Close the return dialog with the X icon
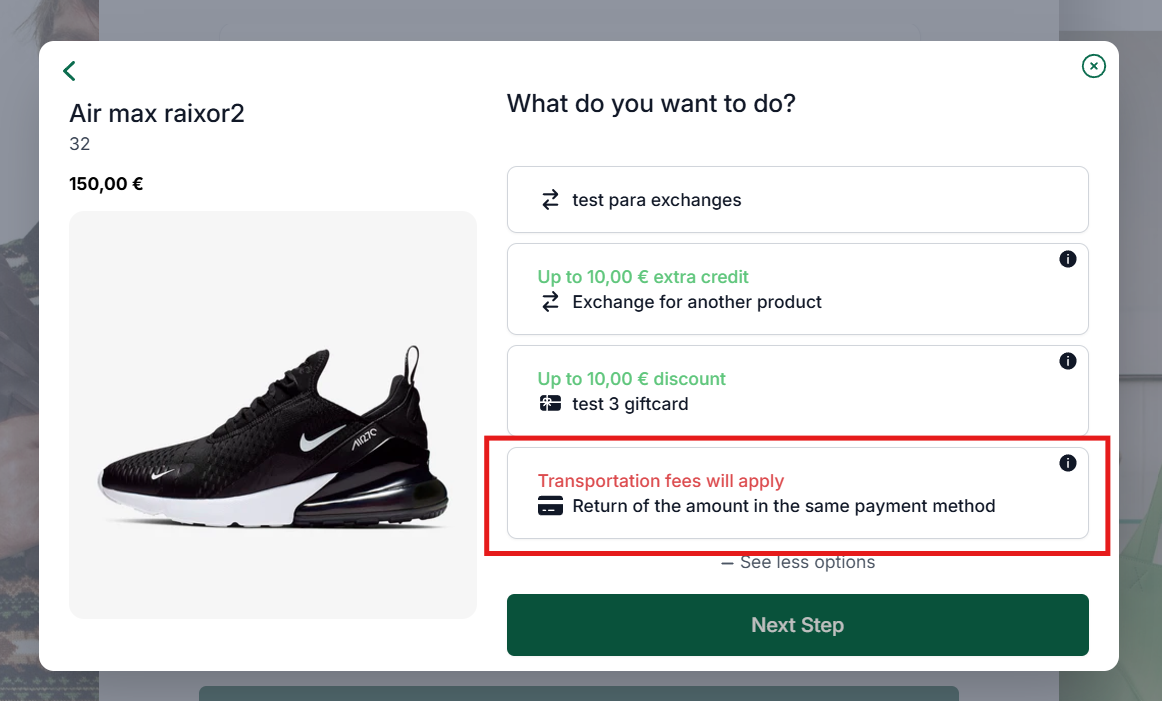The width and height of the screenshot is (1162, 701). pyautogui.click(x=1093, y=66)
